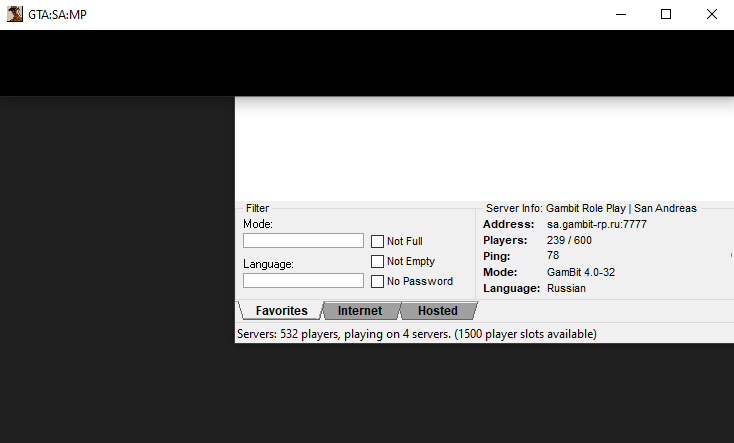
Task: Check the No Password filter option
Action: 378,281
